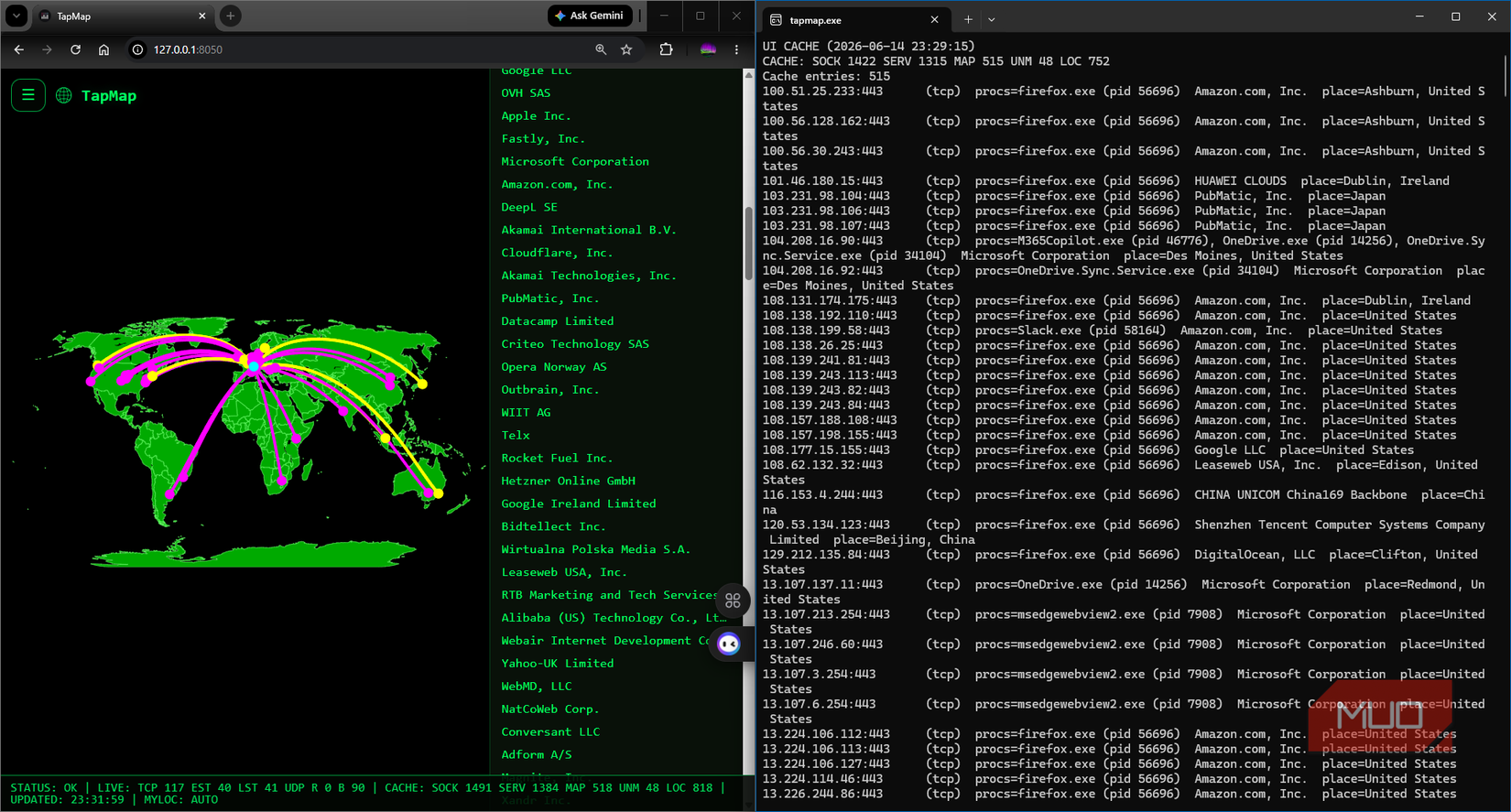Select Rocket Fuel Inc. entry
1511x812 pixels.
[x=557, y=460]
